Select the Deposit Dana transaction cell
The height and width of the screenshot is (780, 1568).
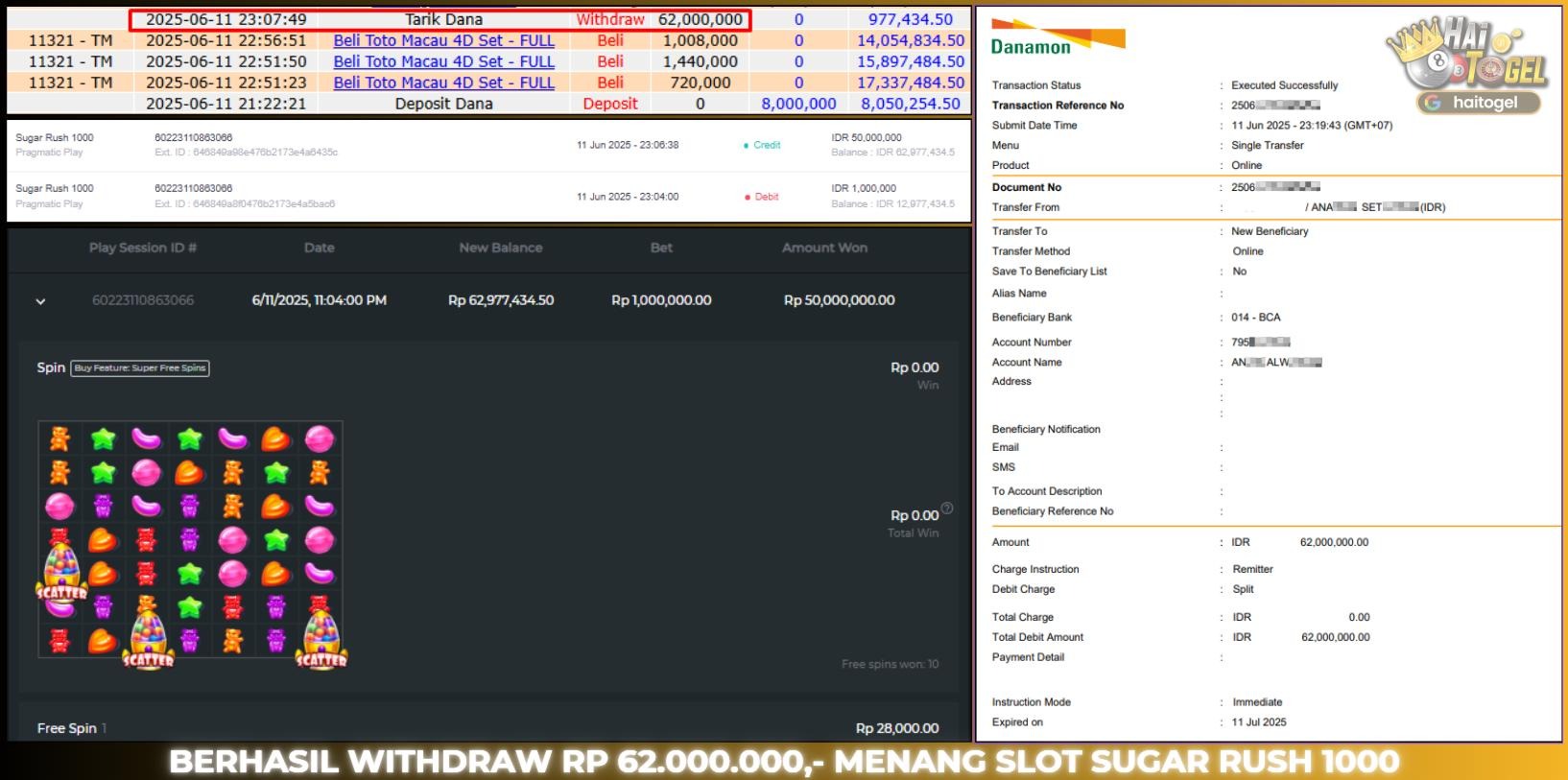(x=443, y=104)
